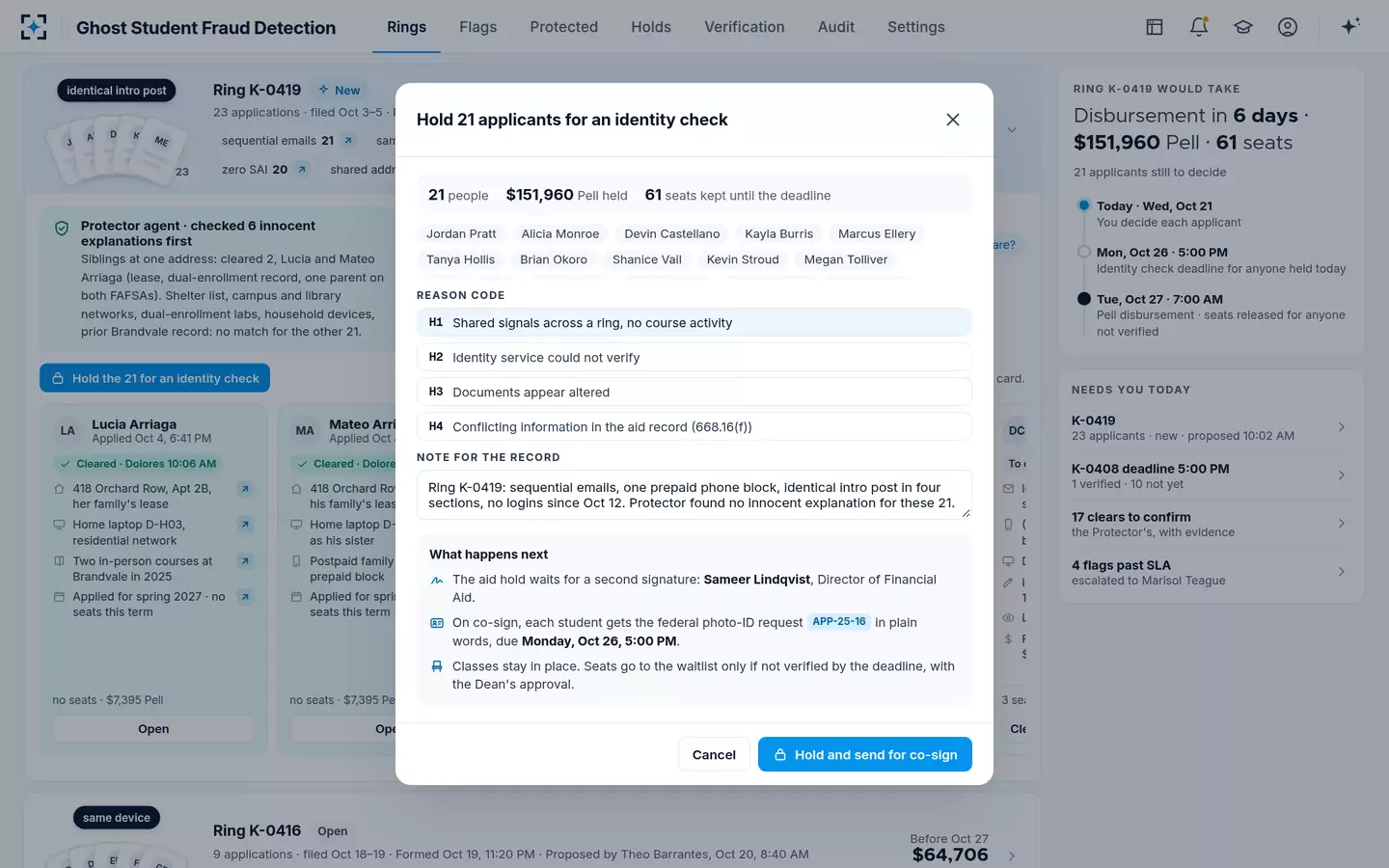Click the Jordan Pratt applicant chip
This screenshot has width=1389, height=868.
click(x=461, y=233)
